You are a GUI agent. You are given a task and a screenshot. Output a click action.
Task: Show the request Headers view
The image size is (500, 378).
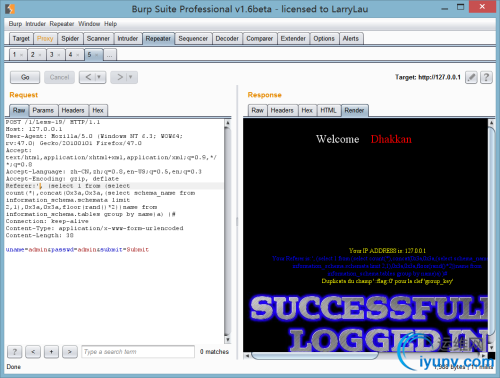click(x=73, y=110)
